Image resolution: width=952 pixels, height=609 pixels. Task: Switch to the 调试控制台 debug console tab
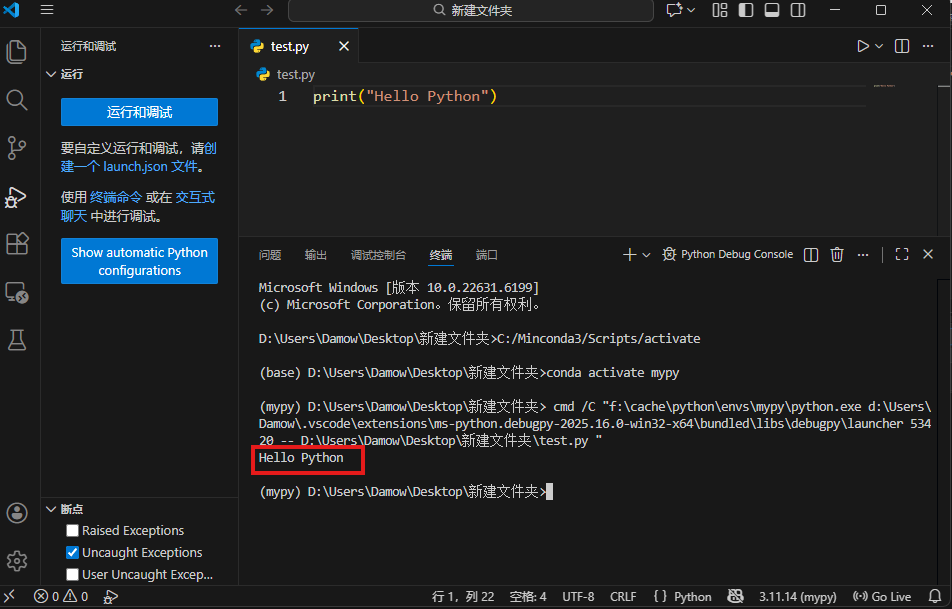point(378,255)
